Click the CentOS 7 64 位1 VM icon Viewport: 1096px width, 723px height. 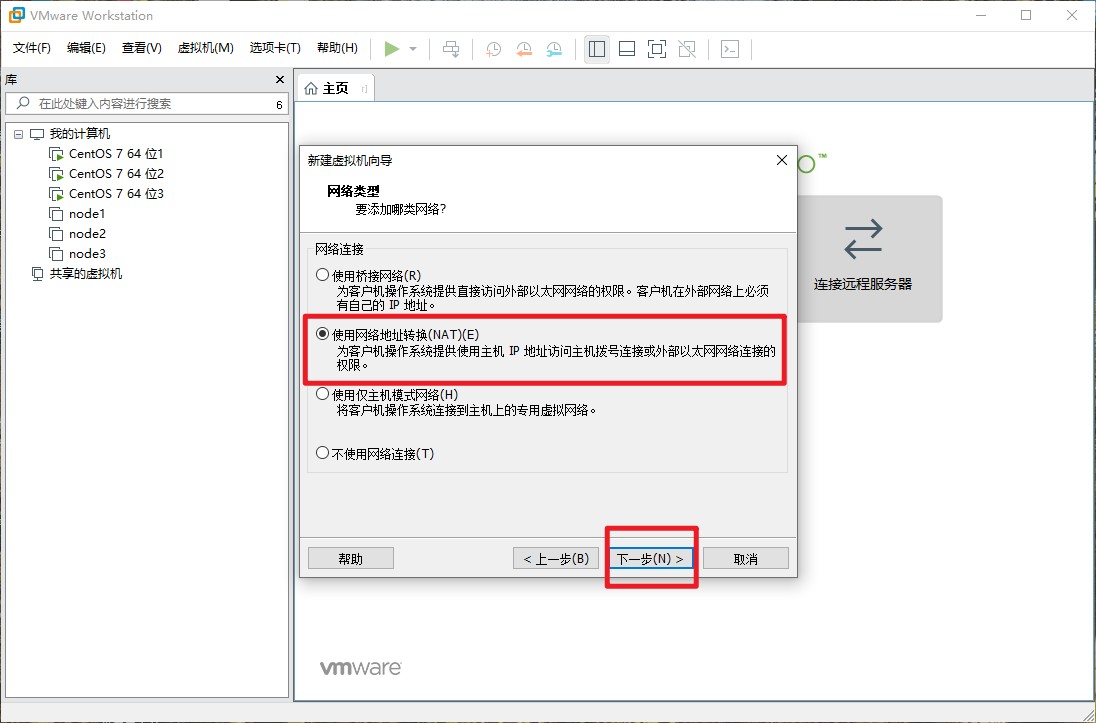pyautogui.click(x=57, y=154)
